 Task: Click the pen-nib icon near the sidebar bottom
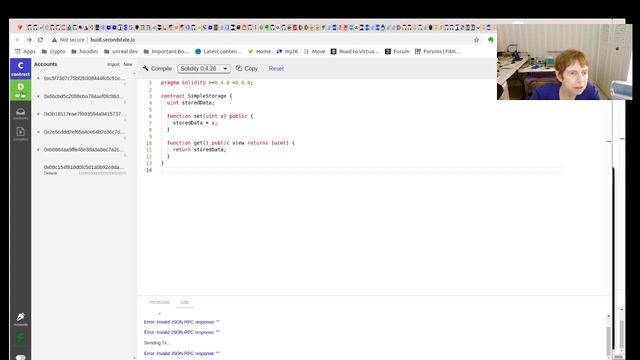pos(20,318)
